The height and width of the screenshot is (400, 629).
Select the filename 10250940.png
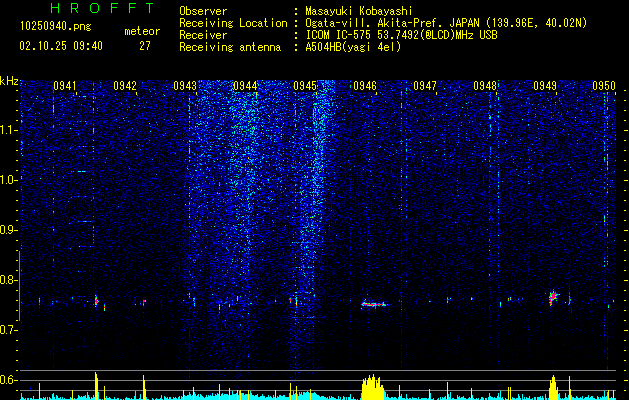[56, 26]
